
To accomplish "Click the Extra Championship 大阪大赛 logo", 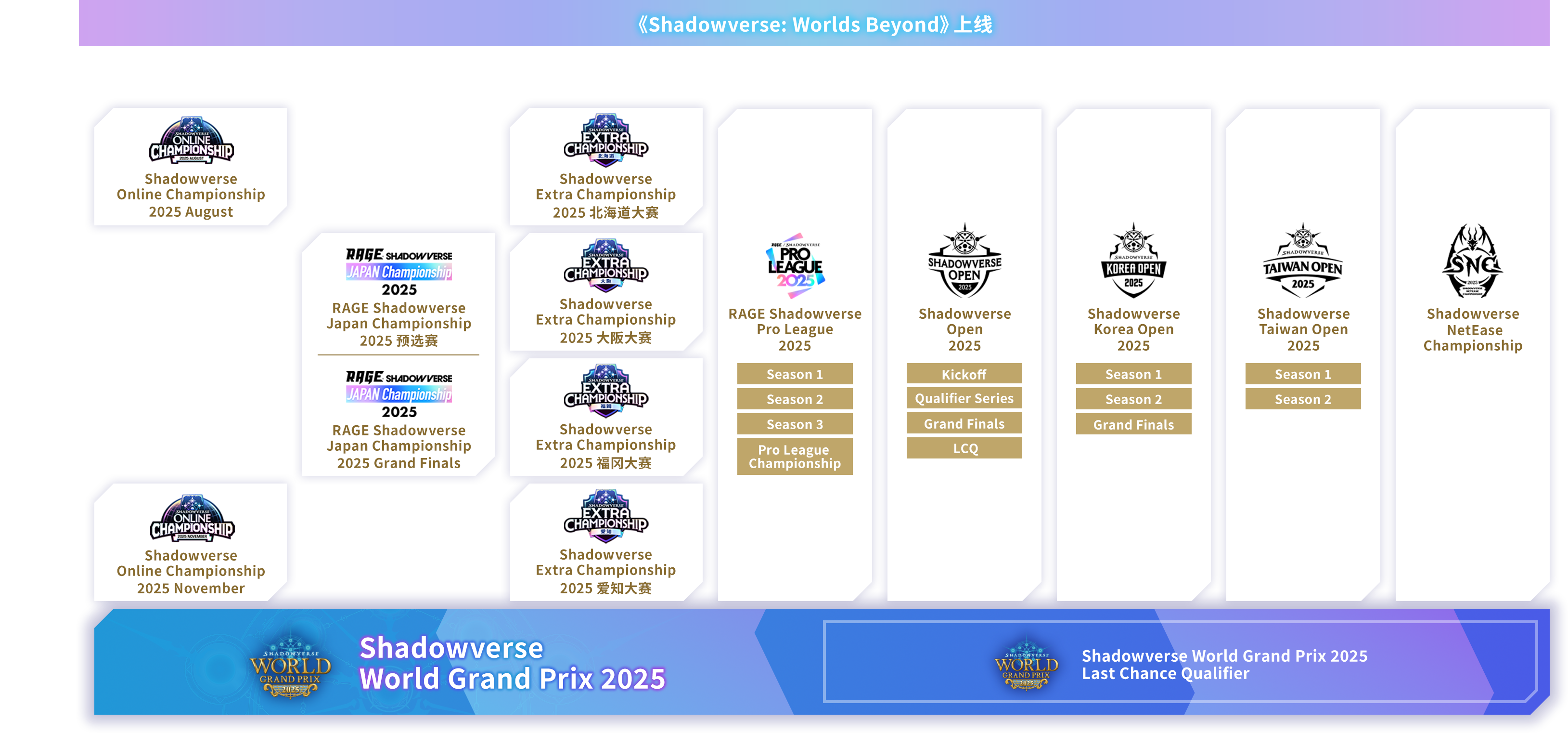I will click(x=605, y=266).
